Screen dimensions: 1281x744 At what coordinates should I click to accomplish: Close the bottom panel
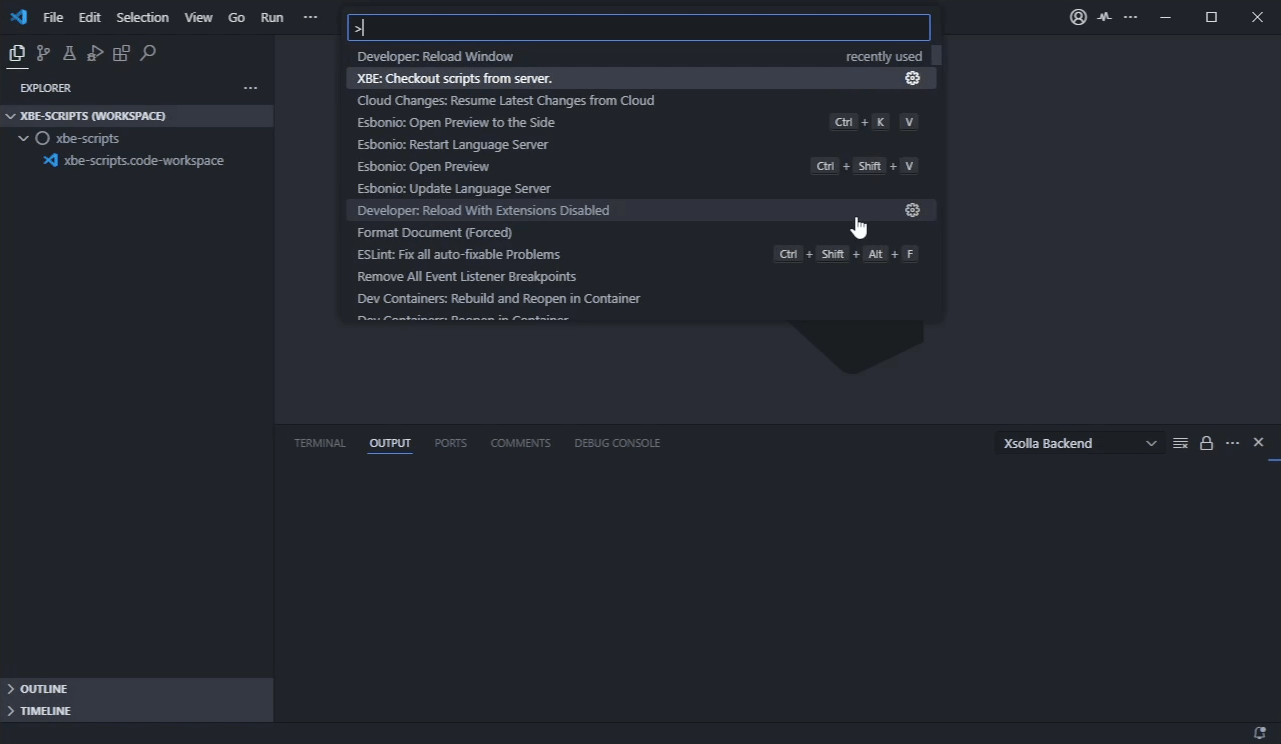click(1258, 442)
